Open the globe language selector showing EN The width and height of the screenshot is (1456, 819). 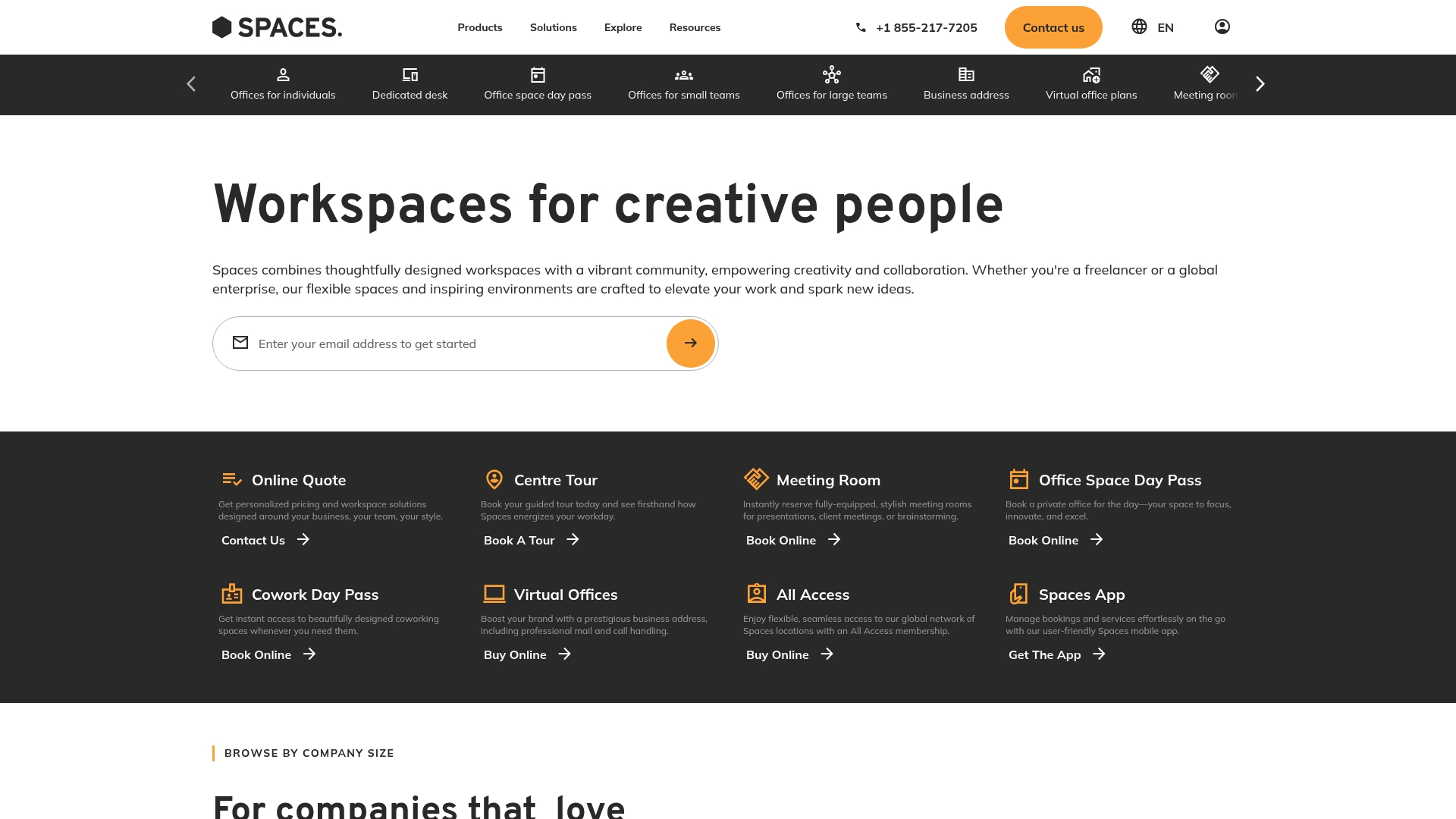coord(1139,26)
